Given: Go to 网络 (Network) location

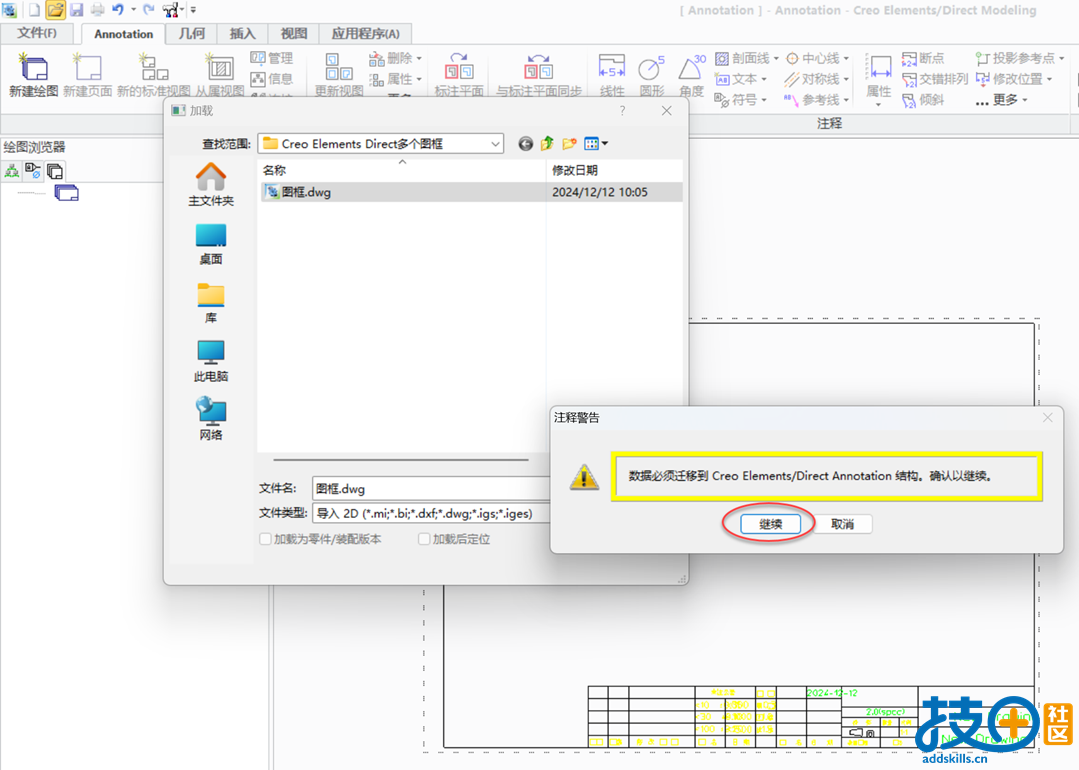Looking at the screenshot, I should point(211,420).
